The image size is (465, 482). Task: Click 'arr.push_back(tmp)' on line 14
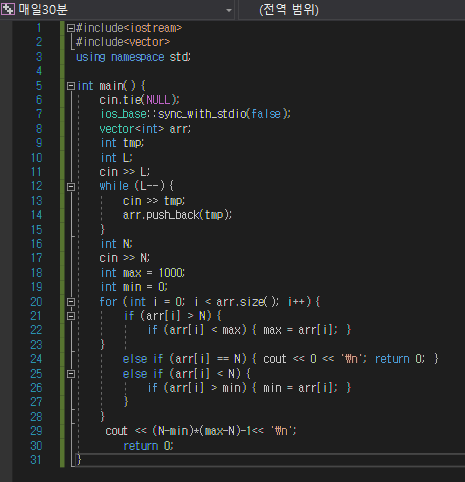(x=177, y=215)
